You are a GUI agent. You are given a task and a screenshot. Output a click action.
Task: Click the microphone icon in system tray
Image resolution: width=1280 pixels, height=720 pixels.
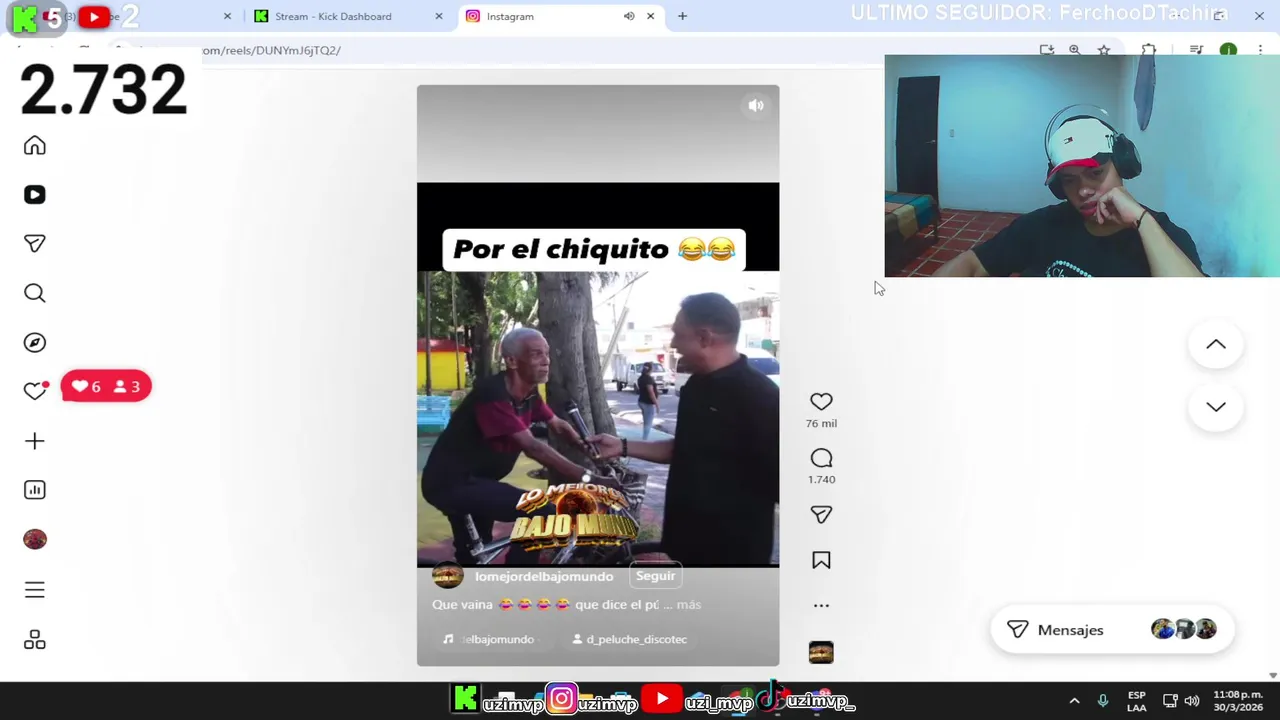[1103, 701]
